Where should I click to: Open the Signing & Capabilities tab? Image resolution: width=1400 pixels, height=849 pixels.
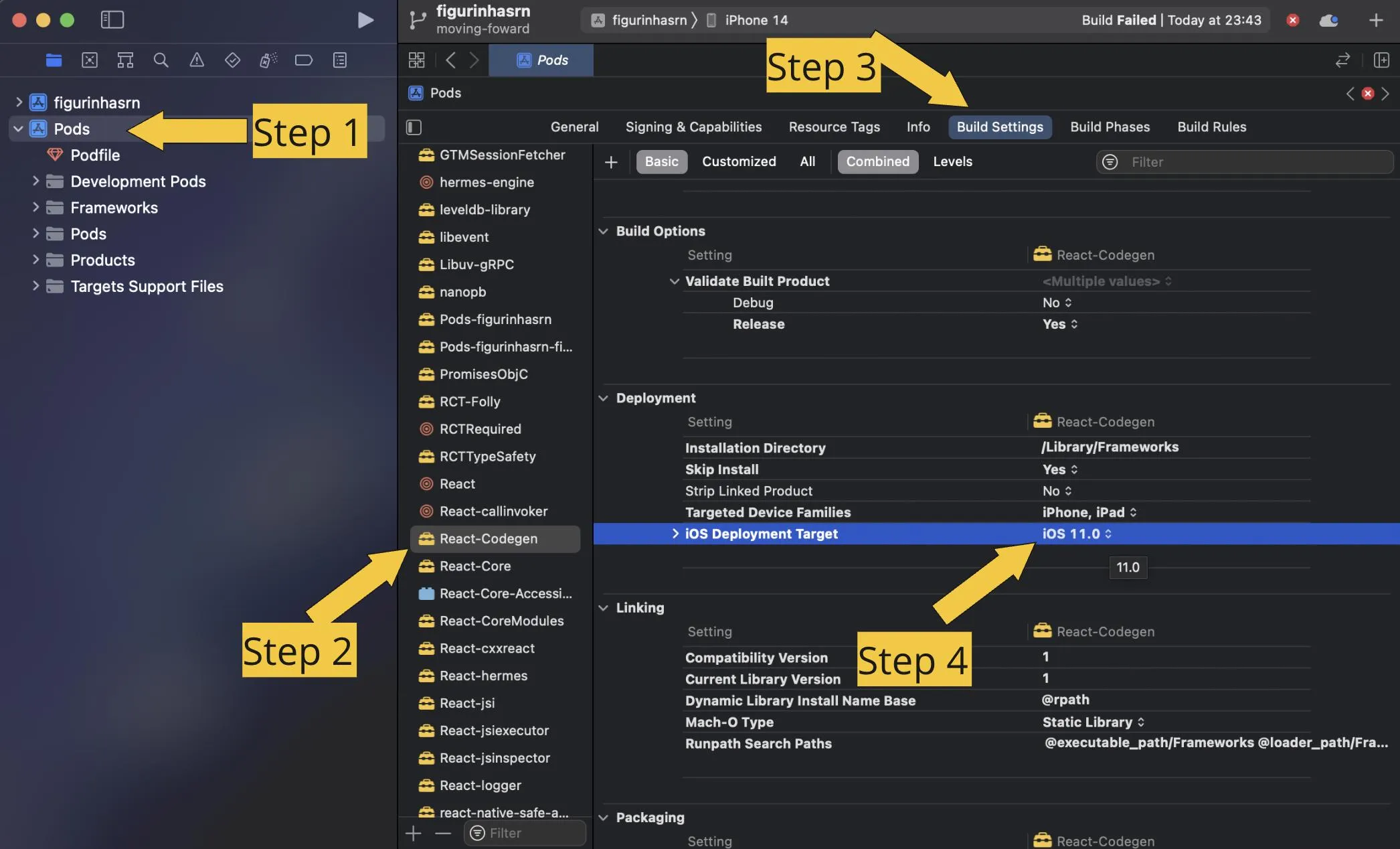pos(693,127)
